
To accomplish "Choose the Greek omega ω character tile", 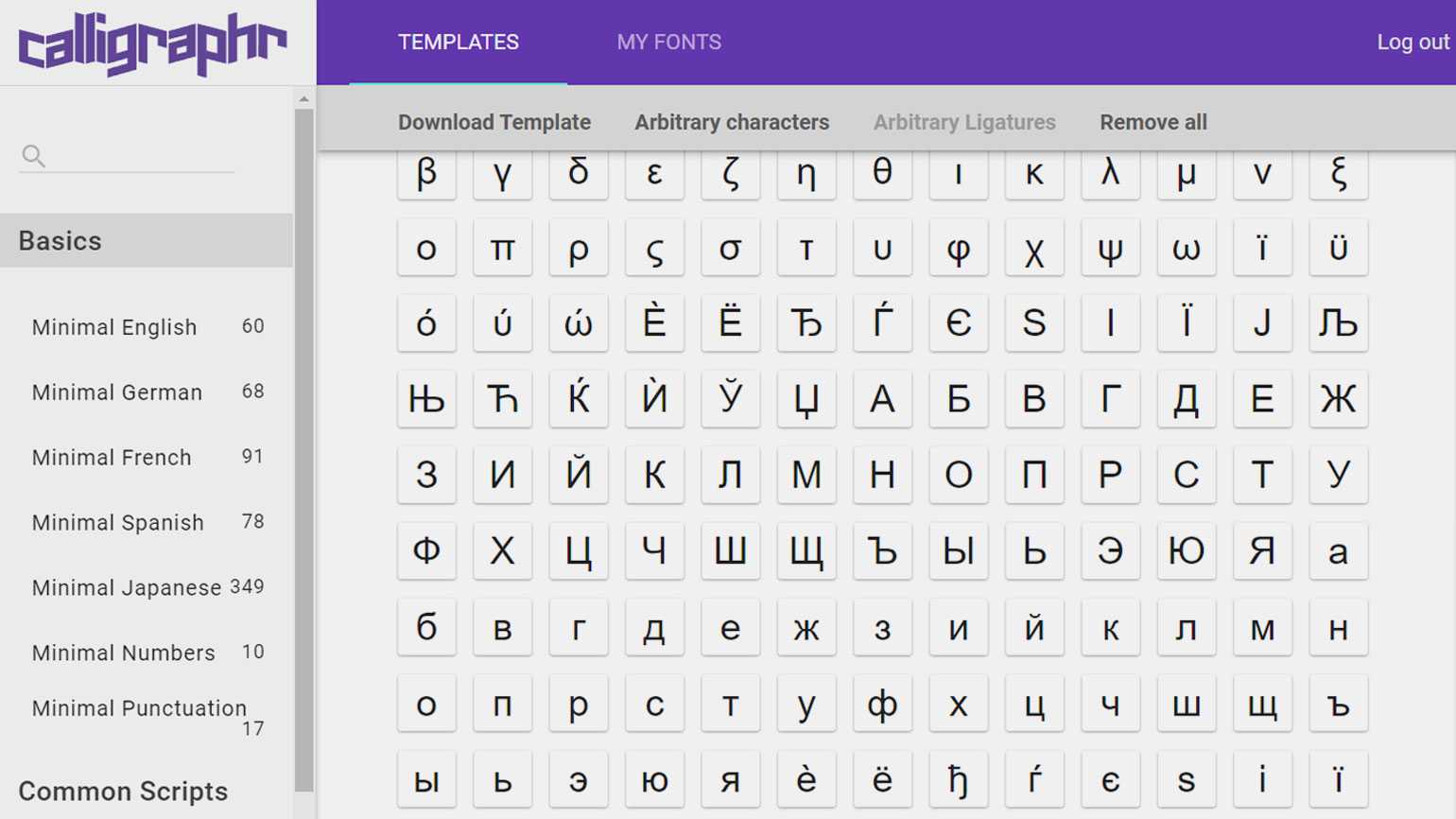I will tap(1186, 249).
